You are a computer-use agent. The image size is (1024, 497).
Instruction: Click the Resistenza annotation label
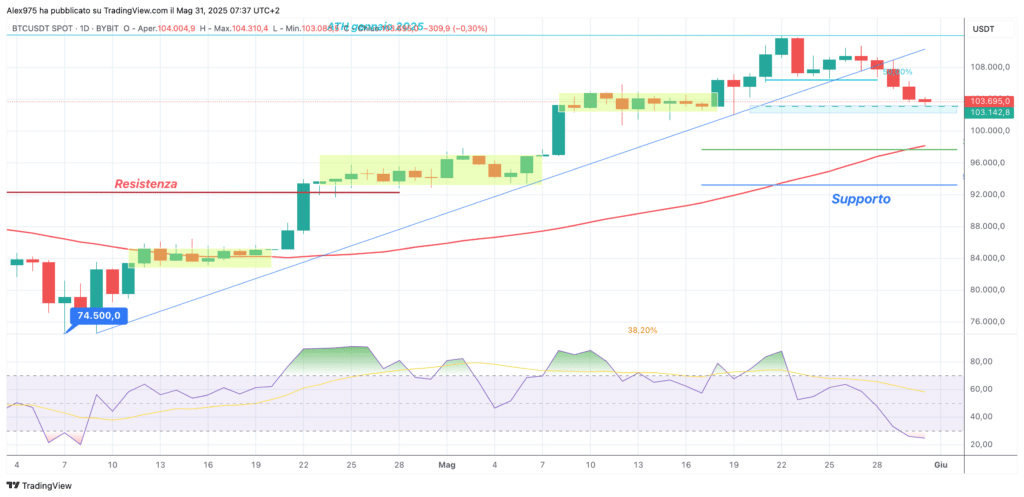(x=146, y=184)
